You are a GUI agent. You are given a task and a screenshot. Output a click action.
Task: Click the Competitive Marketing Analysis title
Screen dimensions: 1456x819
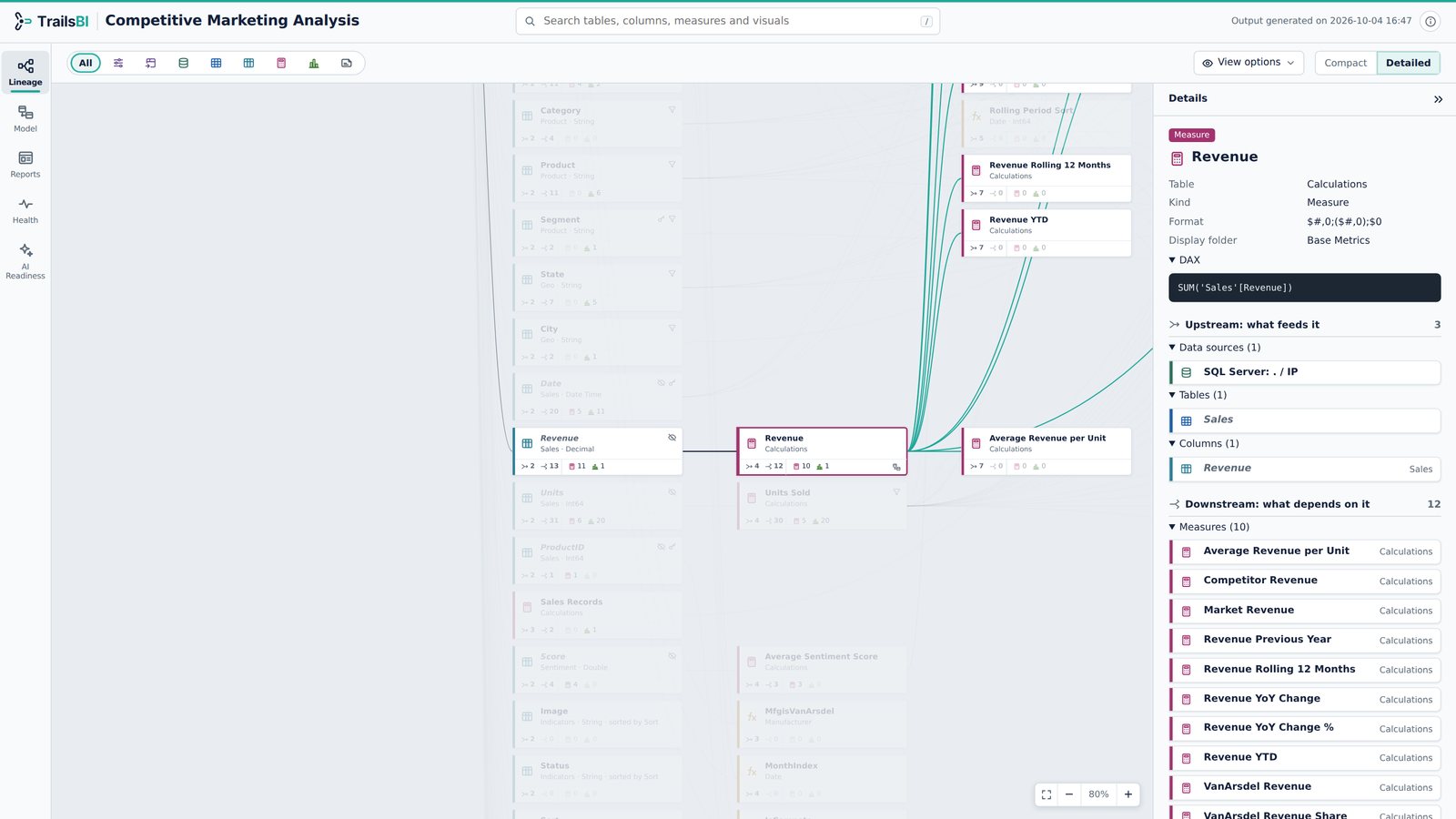232,20
